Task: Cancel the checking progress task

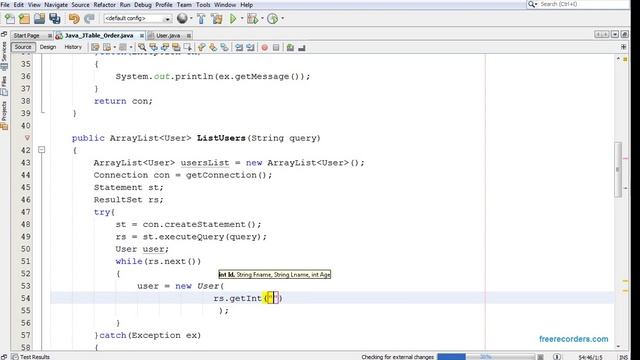Action: (540, 357)
